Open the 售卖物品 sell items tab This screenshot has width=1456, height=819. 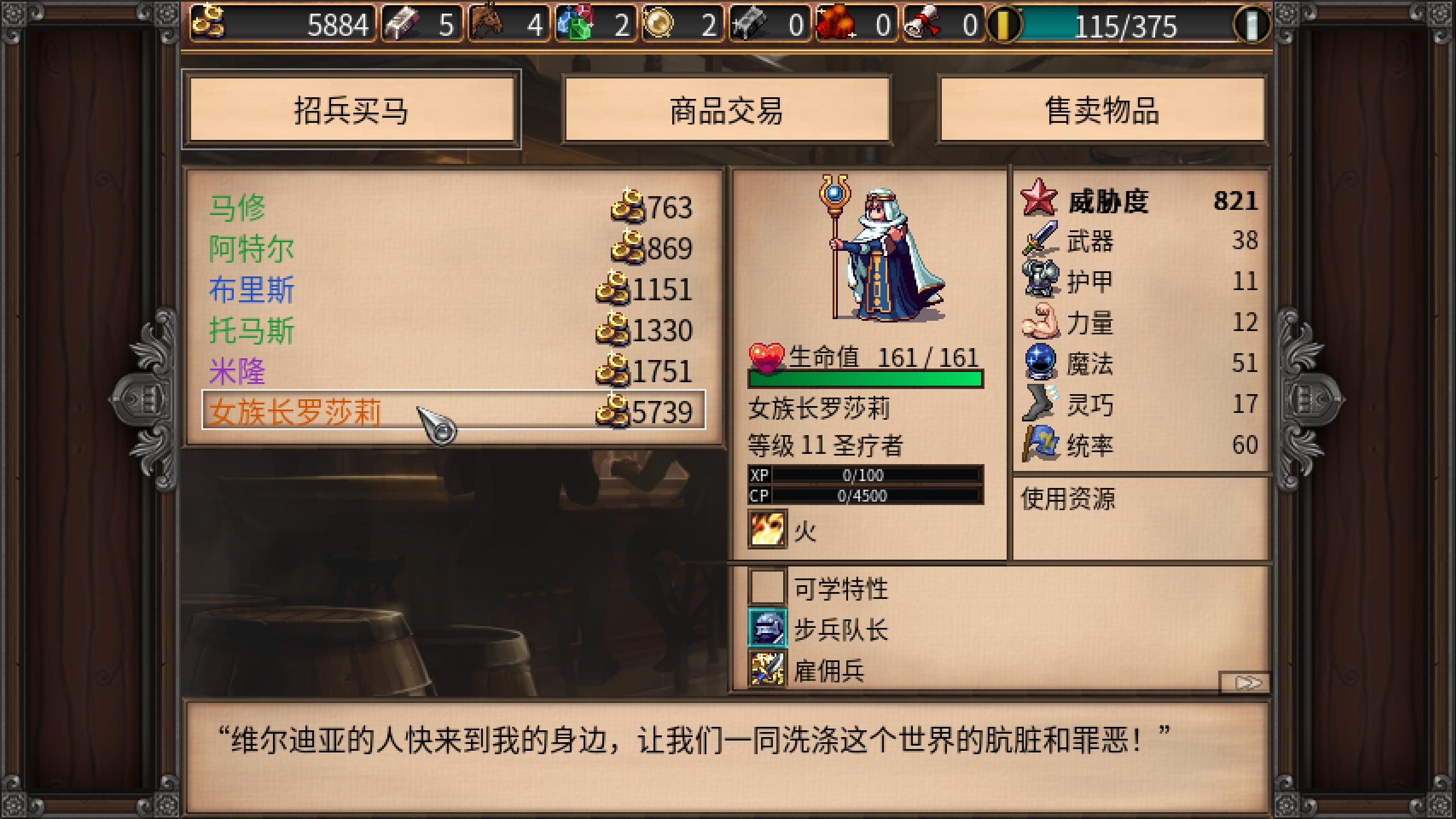(1102, 110)
